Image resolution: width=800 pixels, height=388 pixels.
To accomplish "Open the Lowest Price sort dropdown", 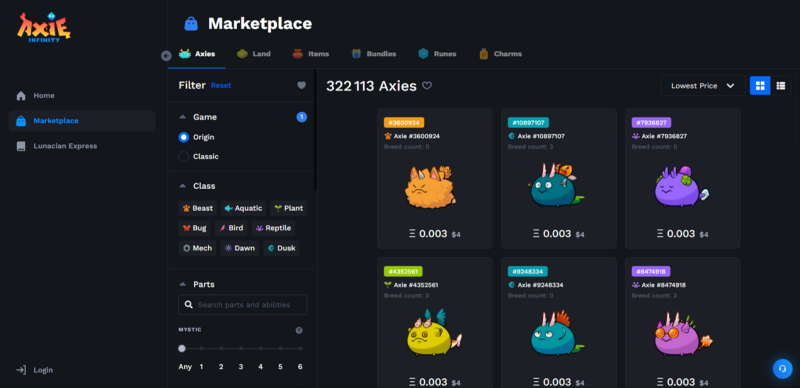I will (703, 86).
